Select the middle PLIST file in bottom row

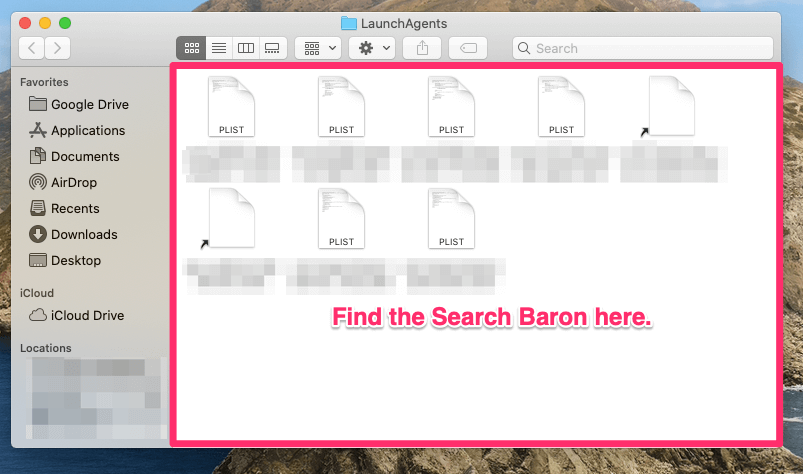pos(341,219)
